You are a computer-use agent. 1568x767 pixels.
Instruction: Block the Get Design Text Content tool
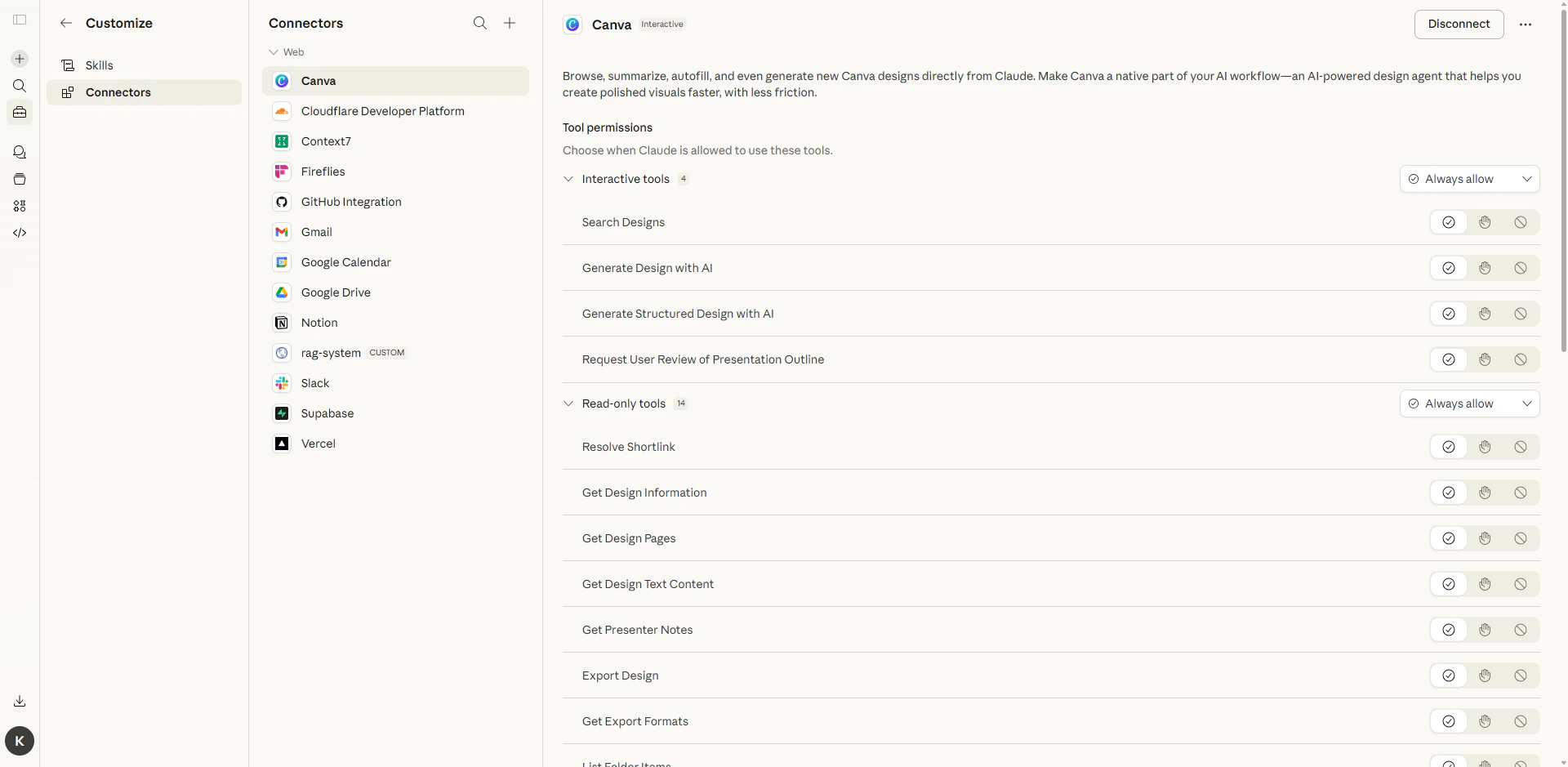[1521, 584]
